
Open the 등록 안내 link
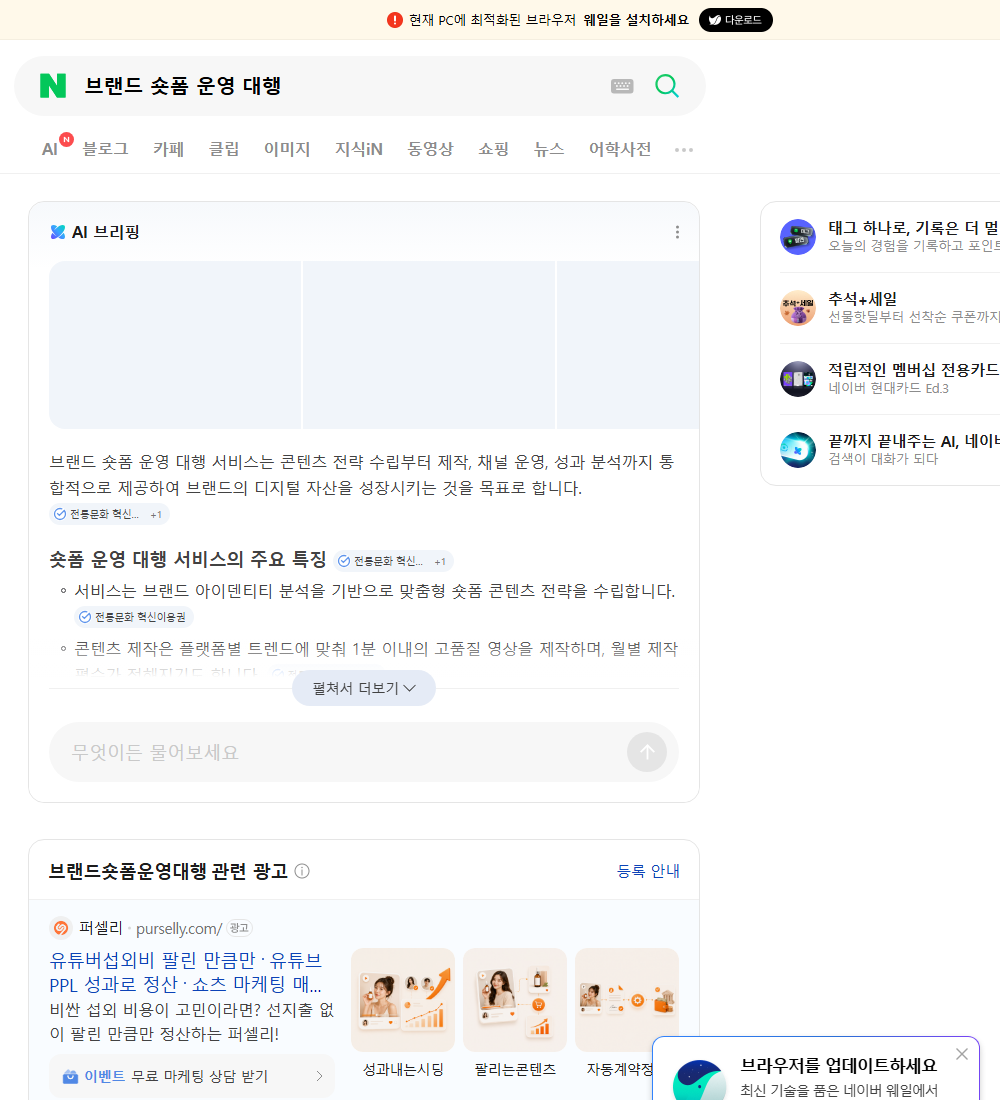(648, 871)
